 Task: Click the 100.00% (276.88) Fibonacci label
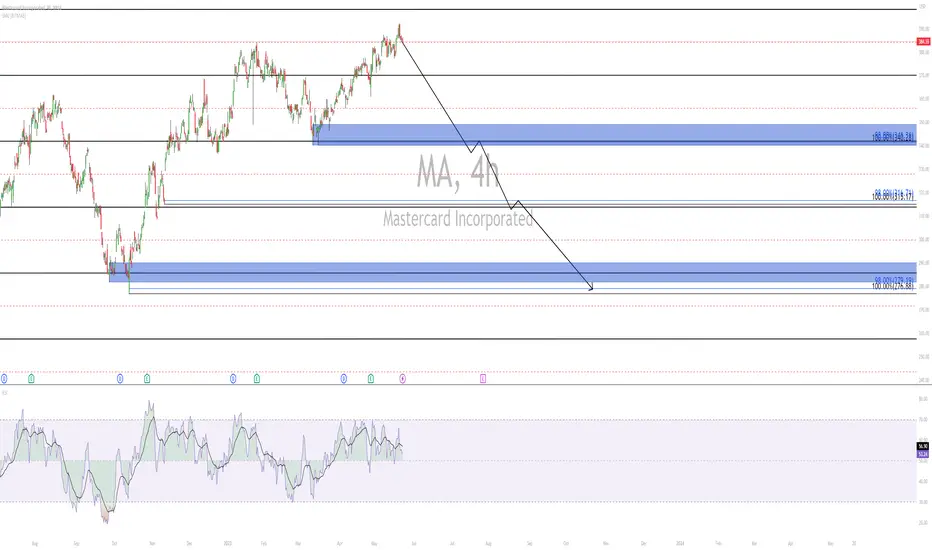(x=892, y=287)
